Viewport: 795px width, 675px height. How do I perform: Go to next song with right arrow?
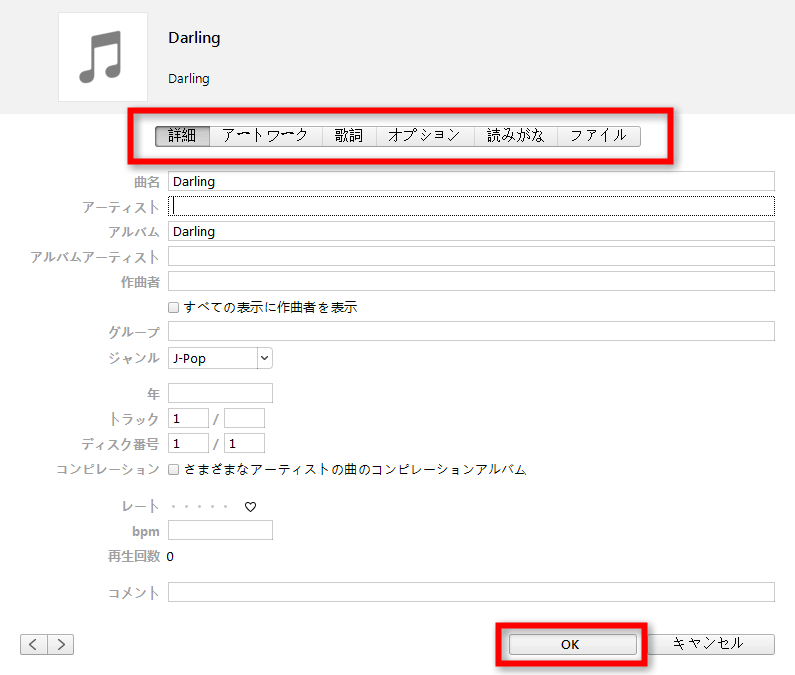(x=61, y=645)
